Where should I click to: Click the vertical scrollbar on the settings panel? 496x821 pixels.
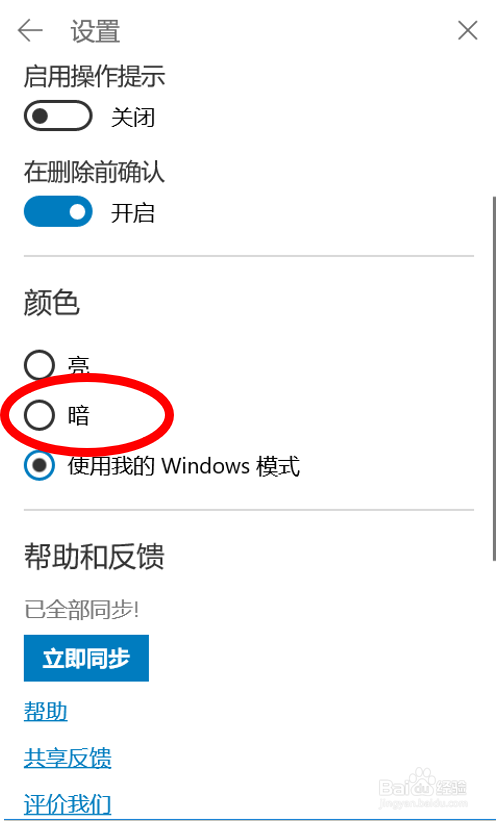pos(493,378)
